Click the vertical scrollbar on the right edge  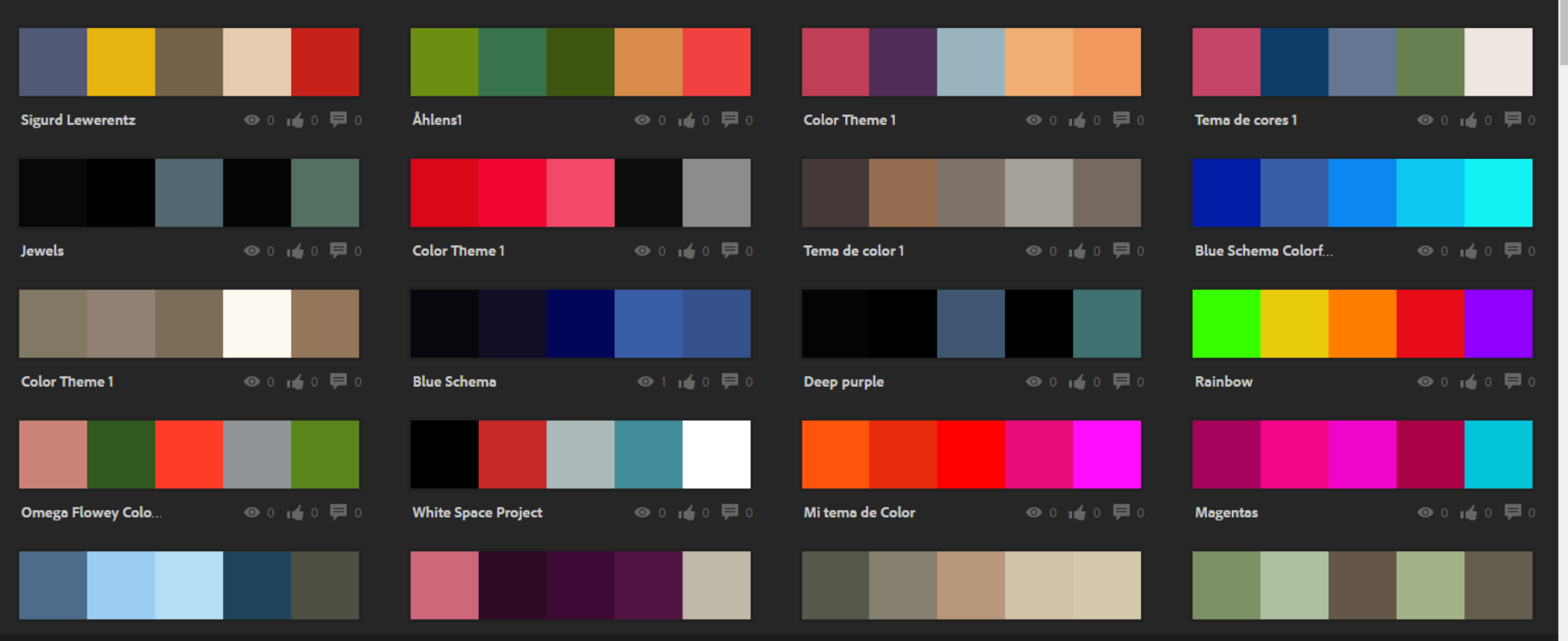coord(1562,33)
